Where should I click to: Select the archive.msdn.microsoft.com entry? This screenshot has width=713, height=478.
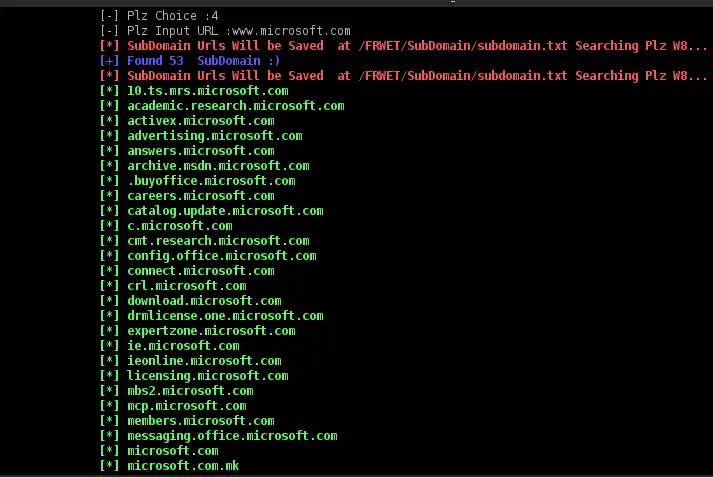point(218,166)
